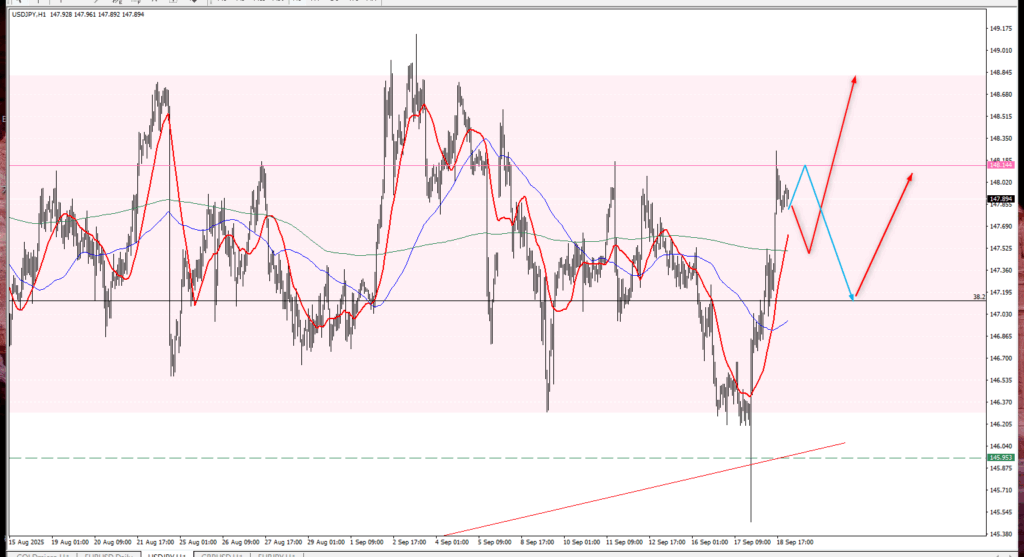This screenshot has width=1024, height=557.
Task: Switch to the EURJPY H1 chart tab
Action: (279, 553)
